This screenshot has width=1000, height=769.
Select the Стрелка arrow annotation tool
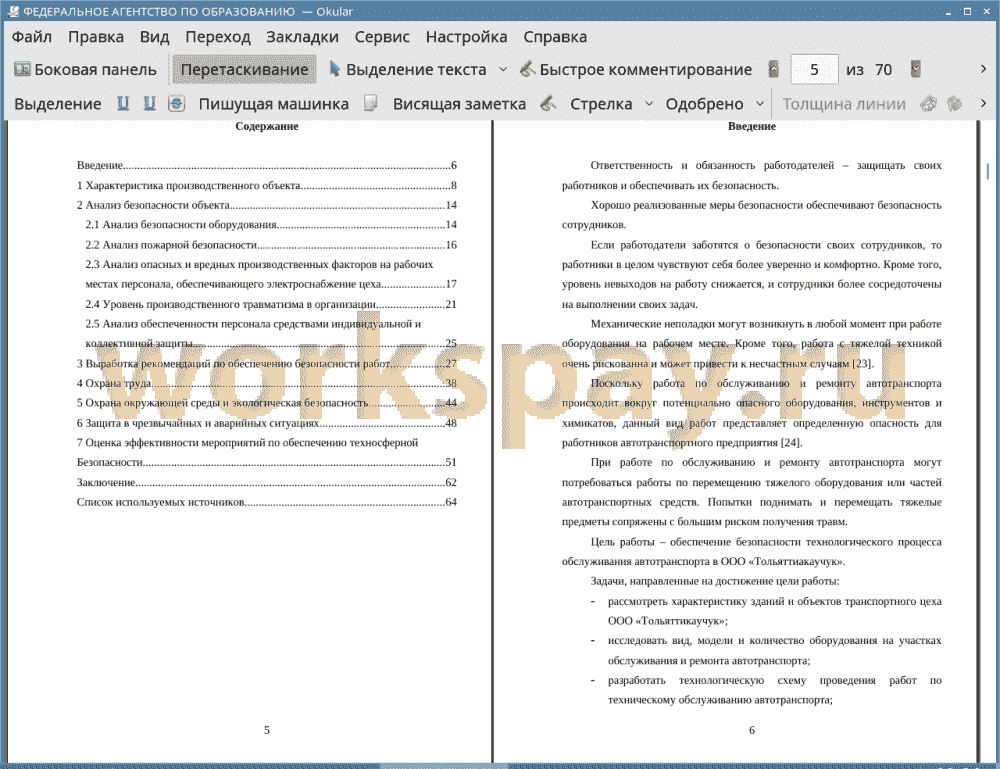click(601, 104)
